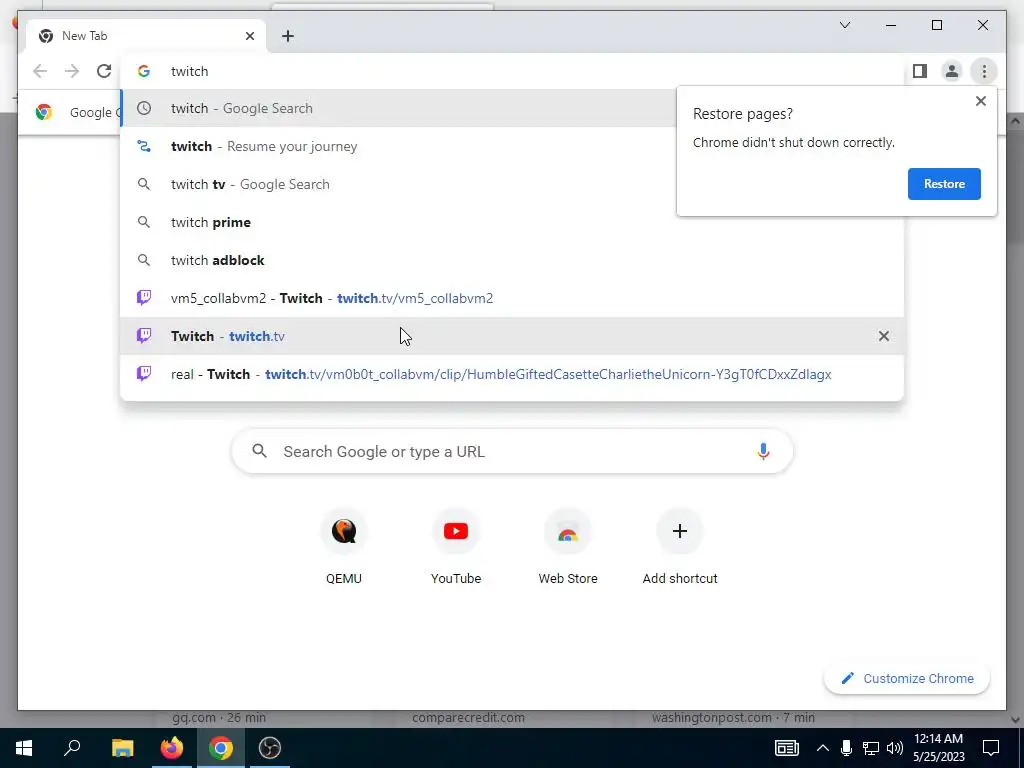Click the Chrome forward navigation arrow
1024x768 pixels.
tap(72, 71)
